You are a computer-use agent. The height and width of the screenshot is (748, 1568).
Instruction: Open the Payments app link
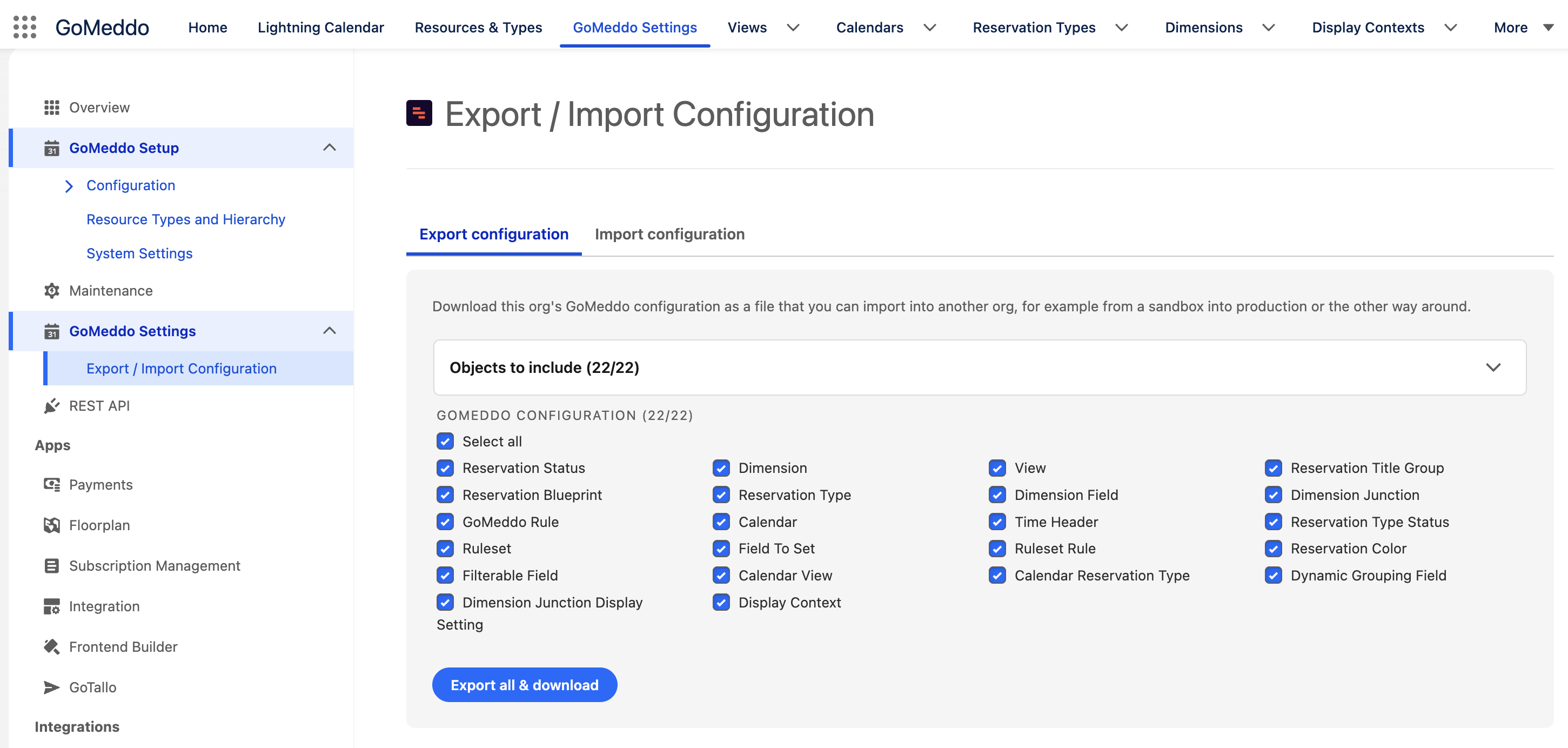tap(100, 484)
